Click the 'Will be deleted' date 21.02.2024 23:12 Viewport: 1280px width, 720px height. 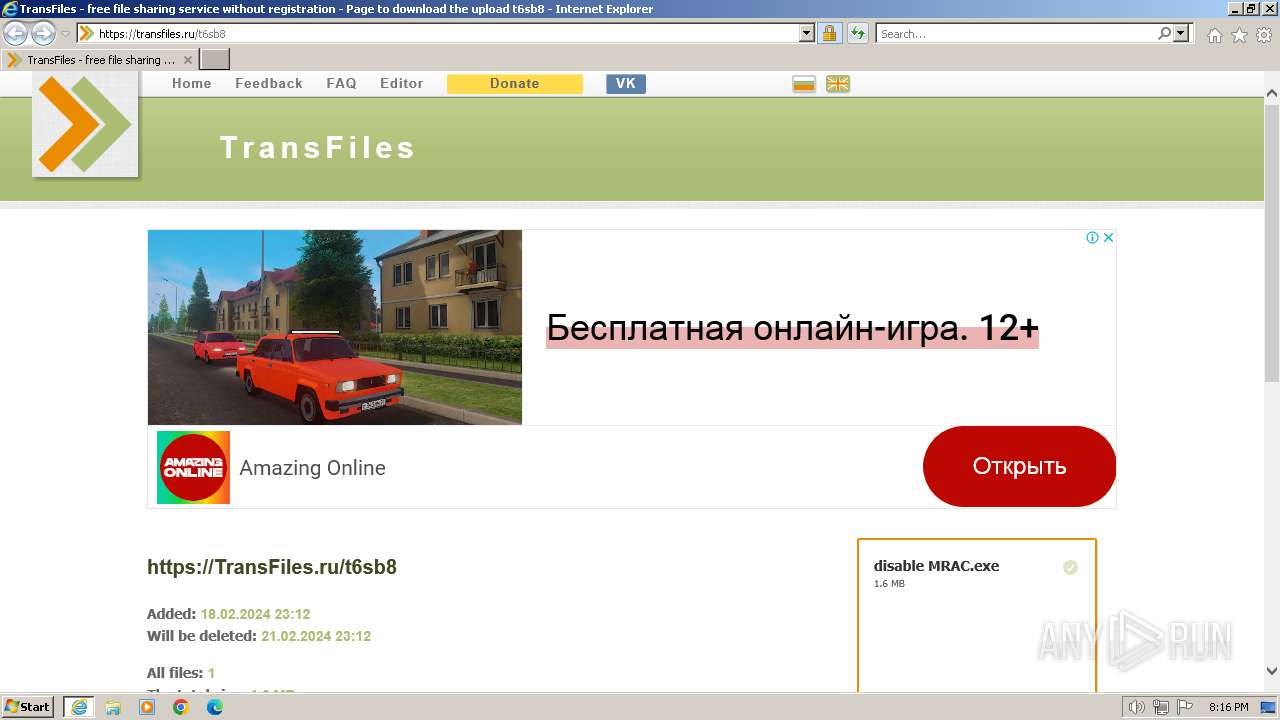coord(316,636)
